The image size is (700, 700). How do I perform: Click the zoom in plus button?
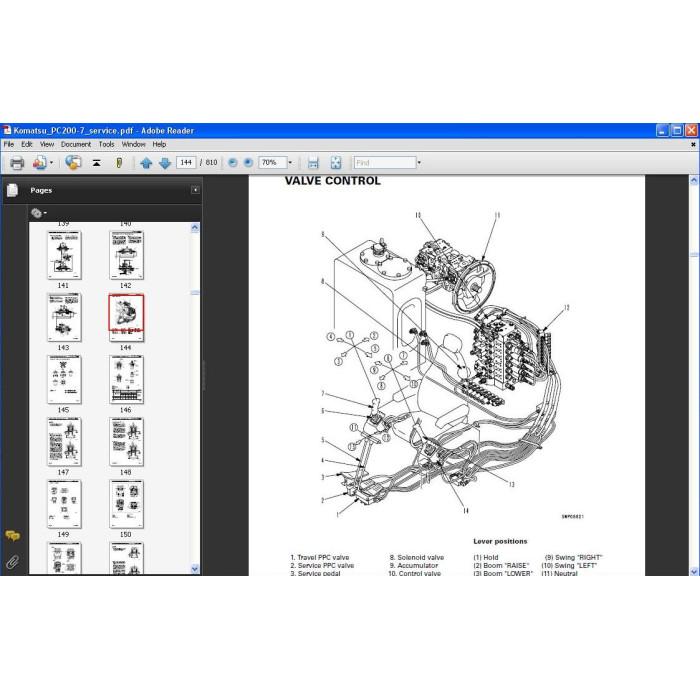pyautogui.click(x=248, y=162)
